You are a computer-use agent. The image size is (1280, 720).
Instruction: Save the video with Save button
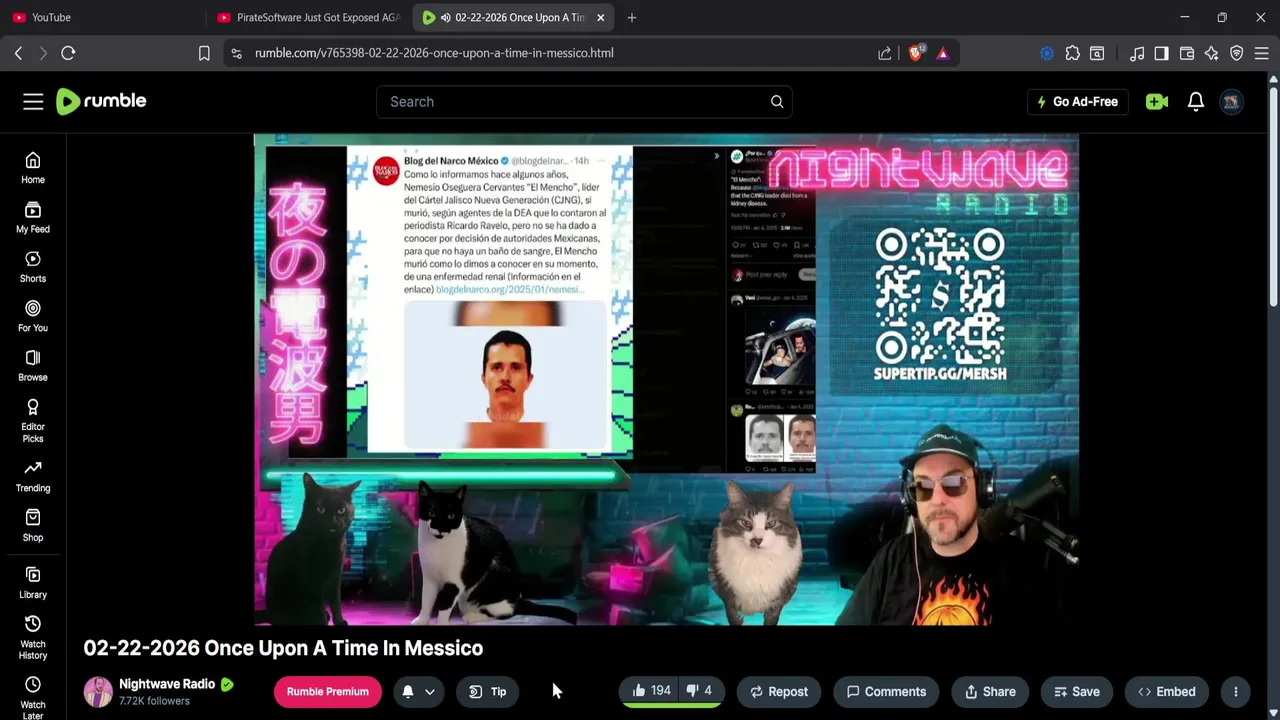coord(1077,691)
